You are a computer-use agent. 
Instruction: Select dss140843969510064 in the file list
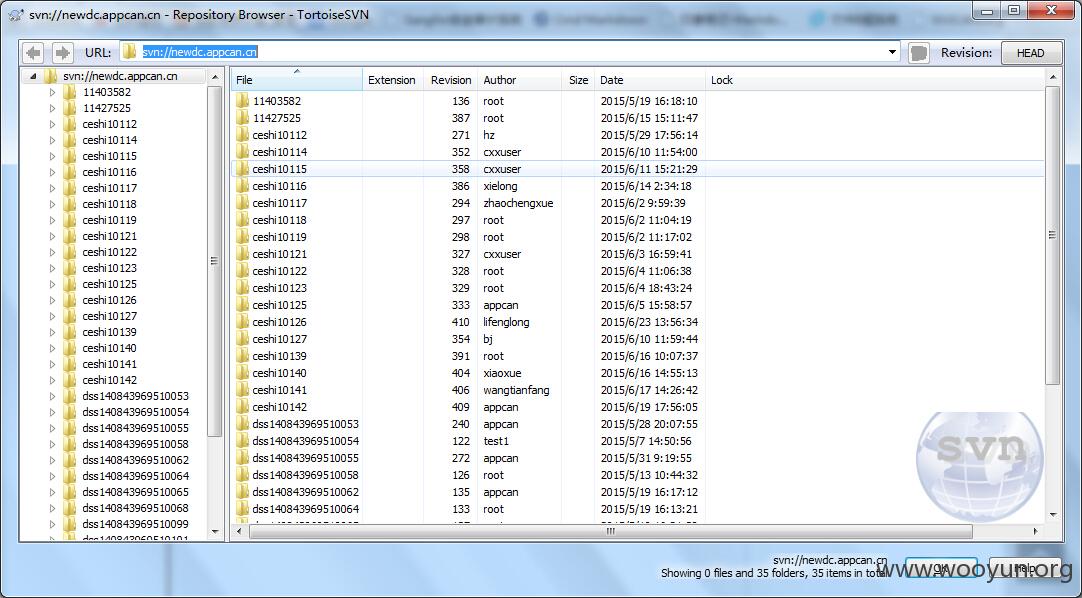tap(306, 509)
